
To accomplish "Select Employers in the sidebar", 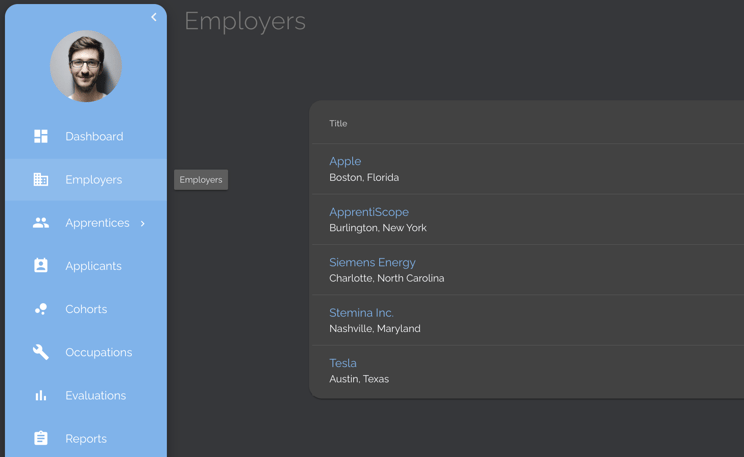I will [x=86, y=180].
